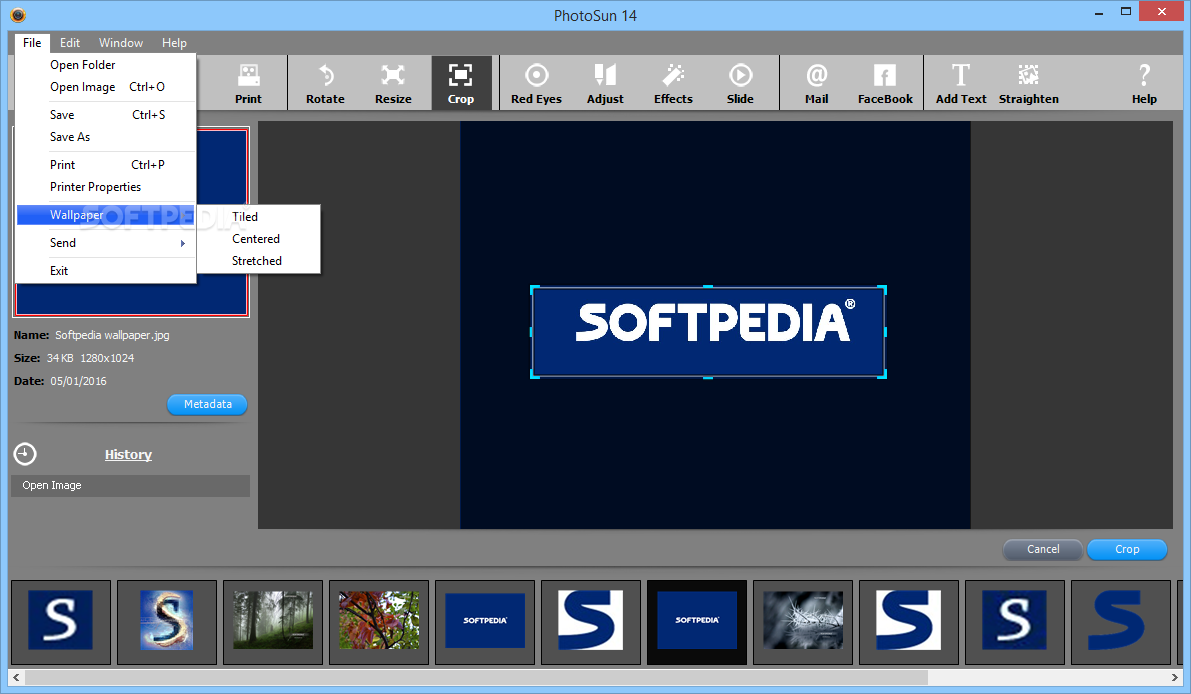Screen dimensions: 1191x694
Task: Click the size value 34 KB 1280x1024
Action: coord(90,358)
